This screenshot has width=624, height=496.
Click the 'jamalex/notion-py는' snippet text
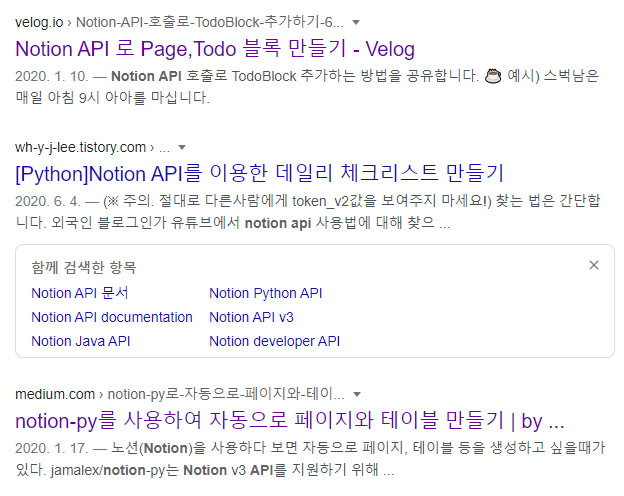tap(115, 470)
